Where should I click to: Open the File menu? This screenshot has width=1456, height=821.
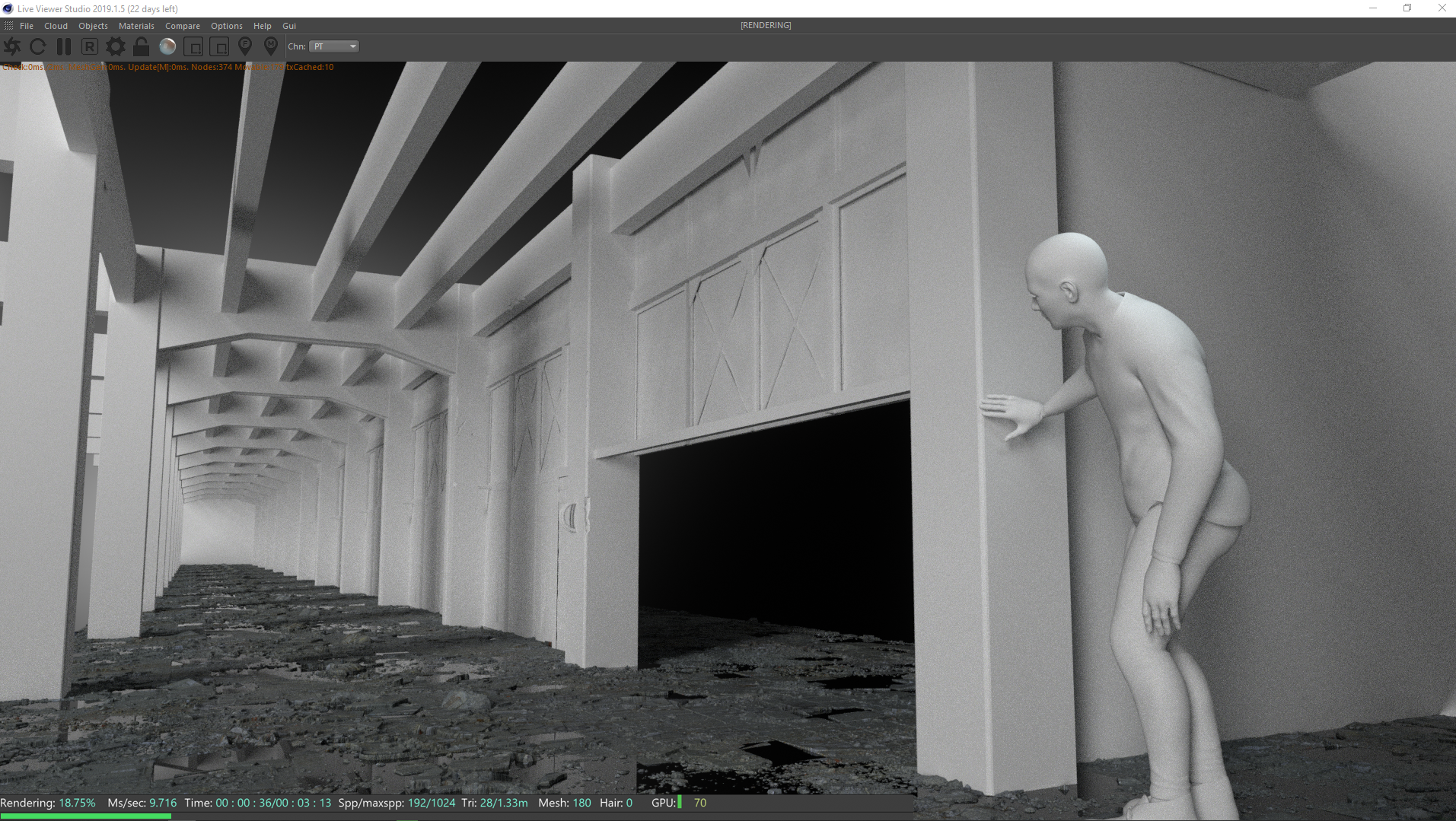coord(27,26)
